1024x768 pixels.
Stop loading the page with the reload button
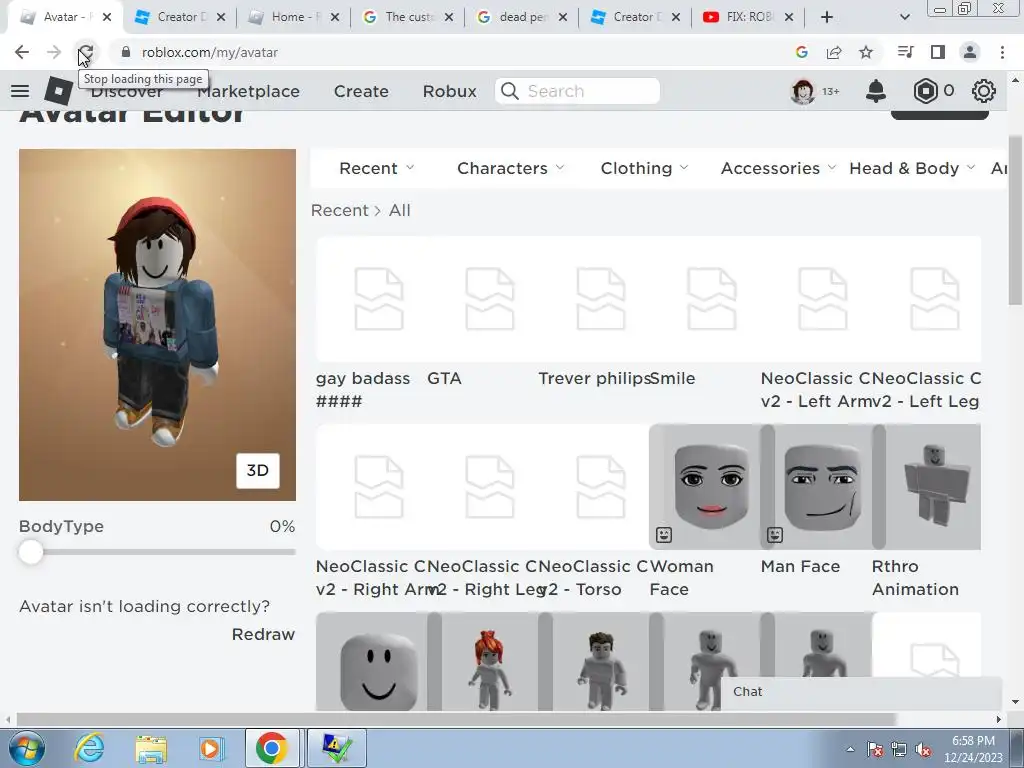click(x=86, y=52)
